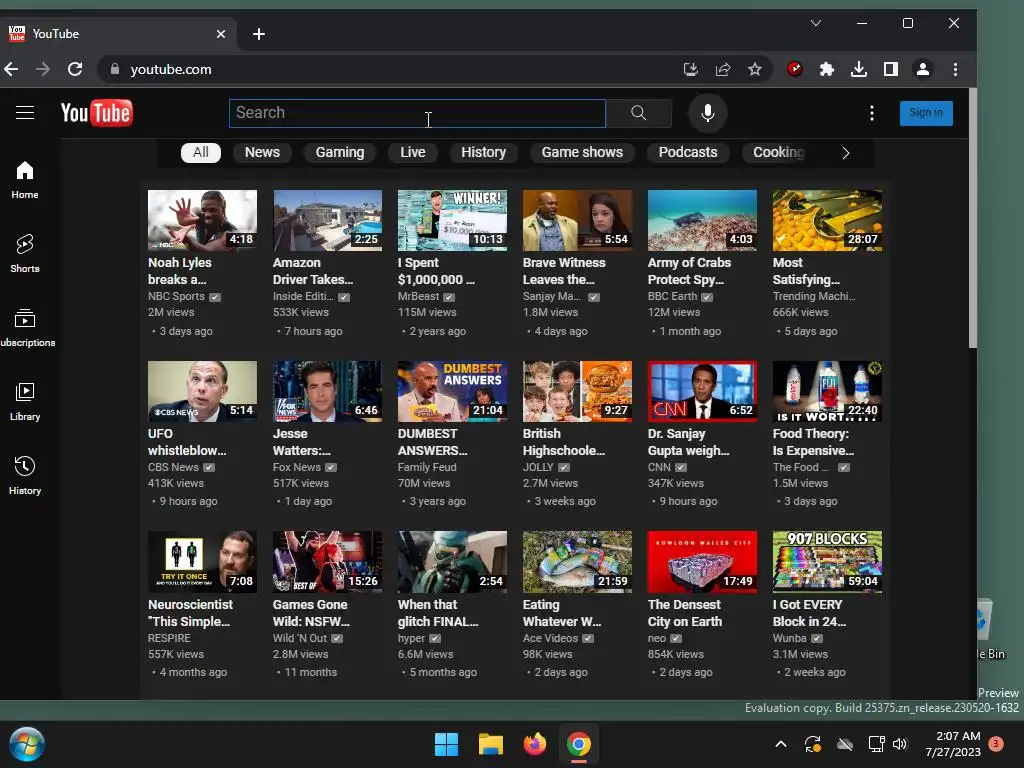1024x768 pixels.
Task: Click the search magnifier button
Action: (639, 113)
